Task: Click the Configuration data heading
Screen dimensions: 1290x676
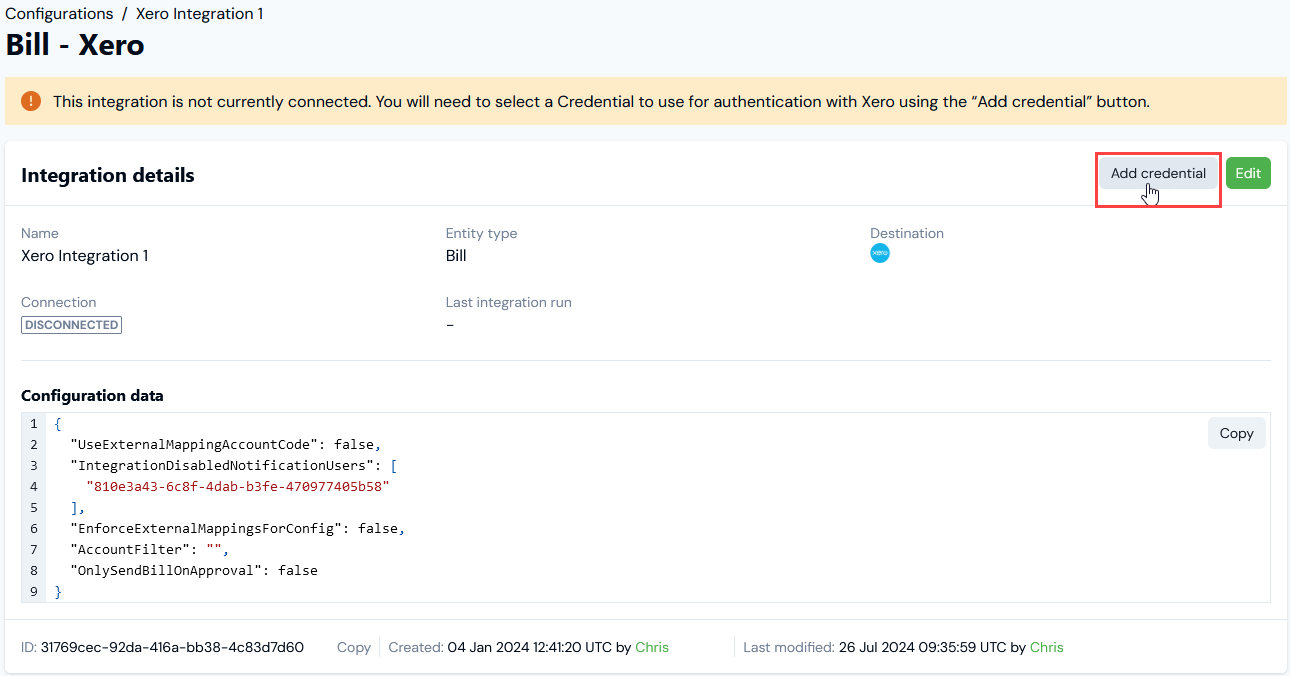Action: [x=92, y=396]
